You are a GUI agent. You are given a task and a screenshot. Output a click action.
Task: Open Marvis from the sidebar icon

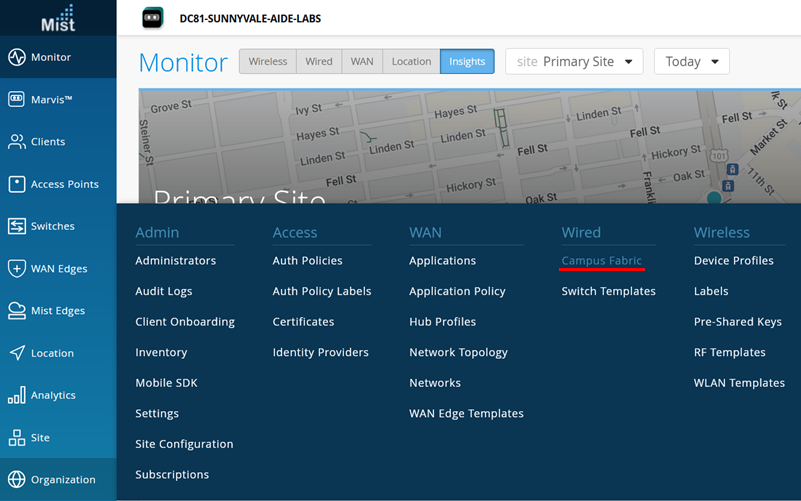point(17,99)
